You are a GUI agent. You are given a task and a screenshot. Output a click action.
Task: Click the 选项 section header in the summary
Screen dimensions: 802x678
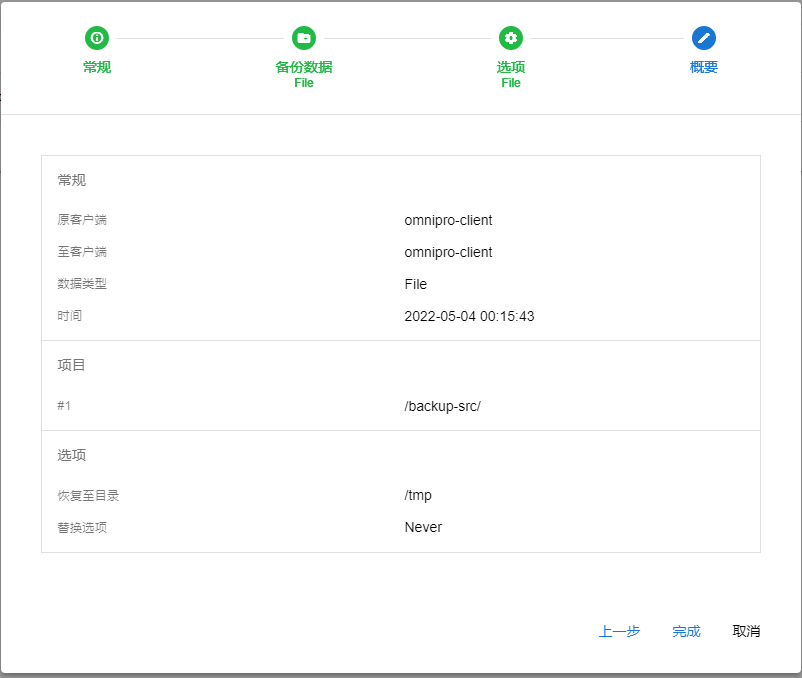coord(72,455)
